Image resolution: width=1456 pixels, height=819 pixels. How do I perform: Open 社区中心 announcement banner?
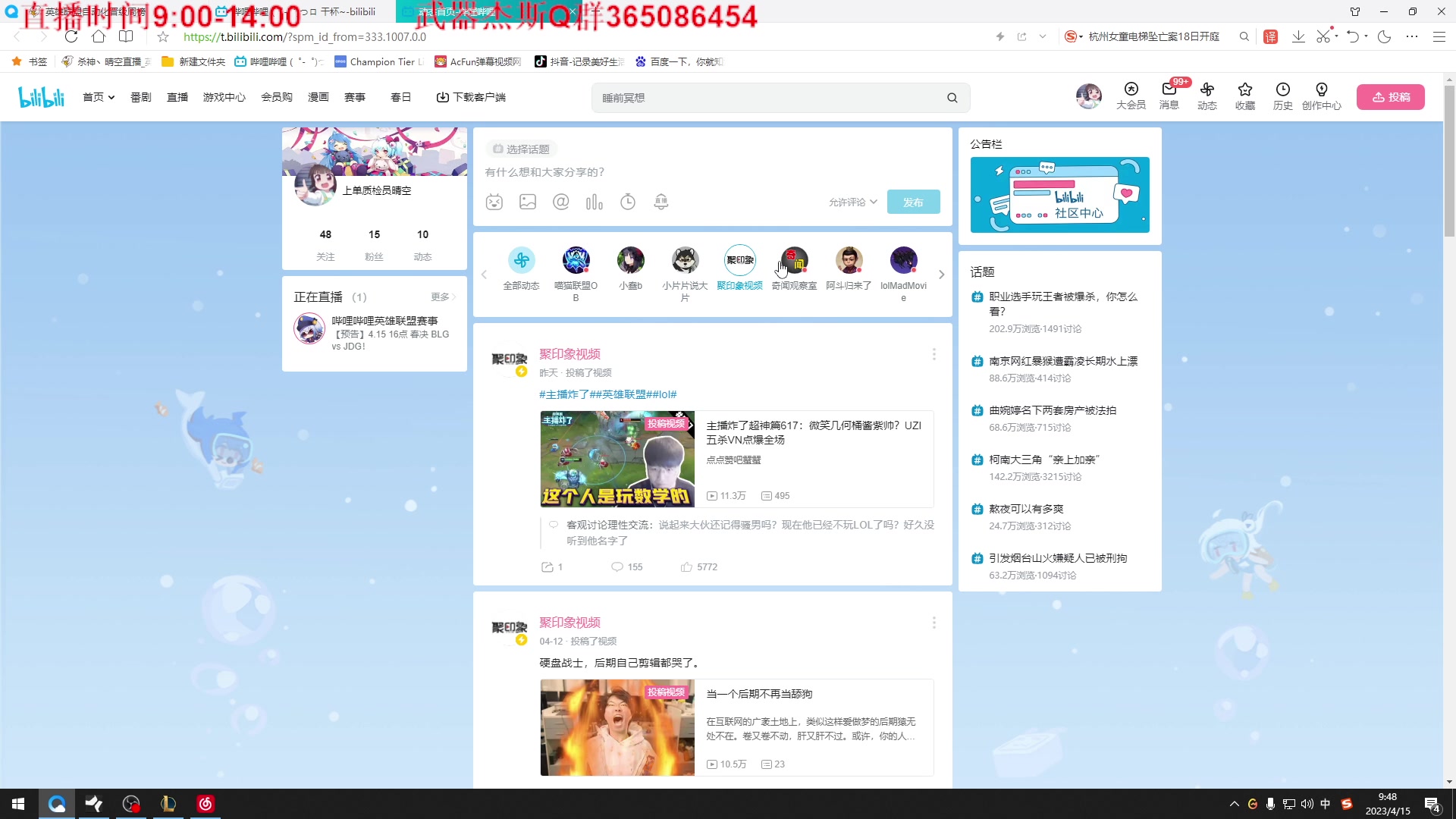coord(1060,195)
